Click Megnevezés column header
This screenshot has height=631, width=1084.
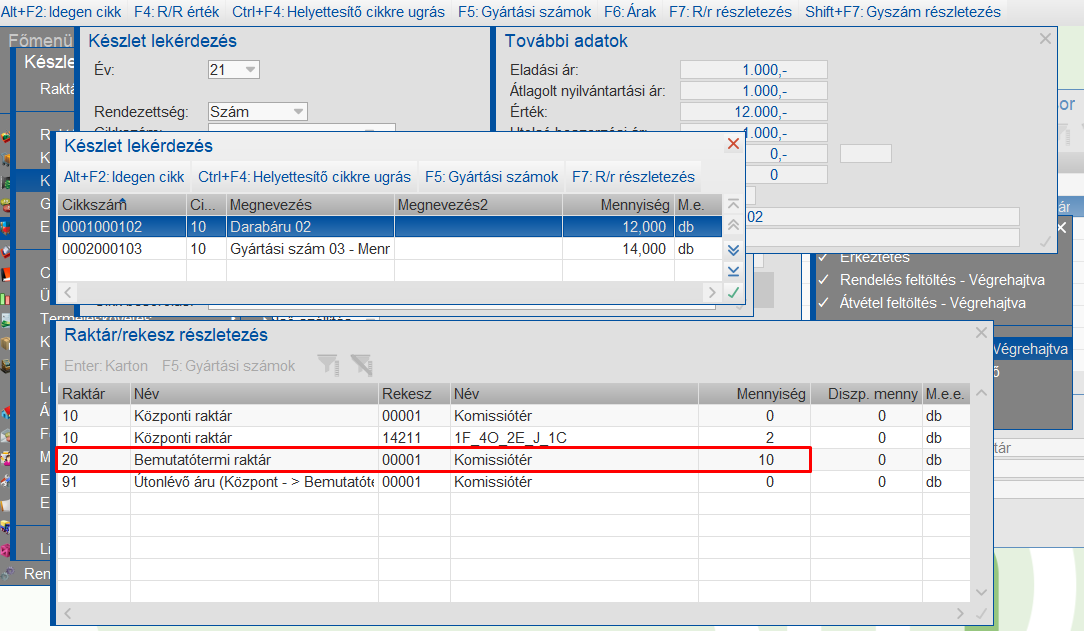[x=310, y=205]
